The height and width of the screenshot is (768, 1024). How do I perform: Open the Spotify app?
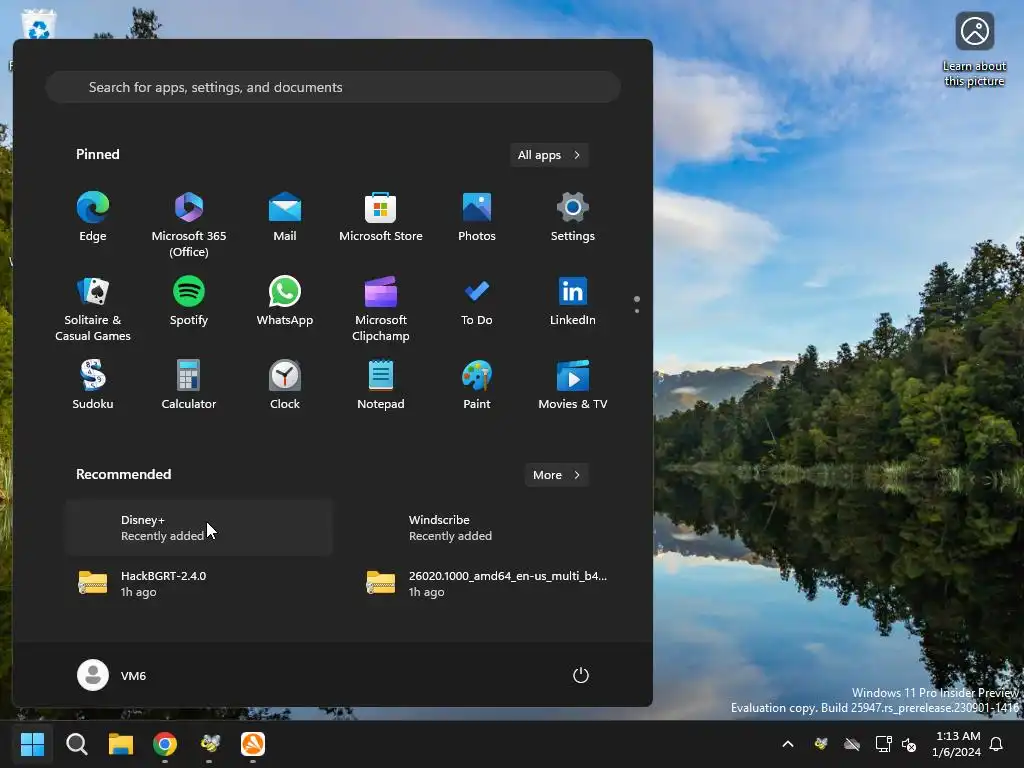click(x=189, y=302)
